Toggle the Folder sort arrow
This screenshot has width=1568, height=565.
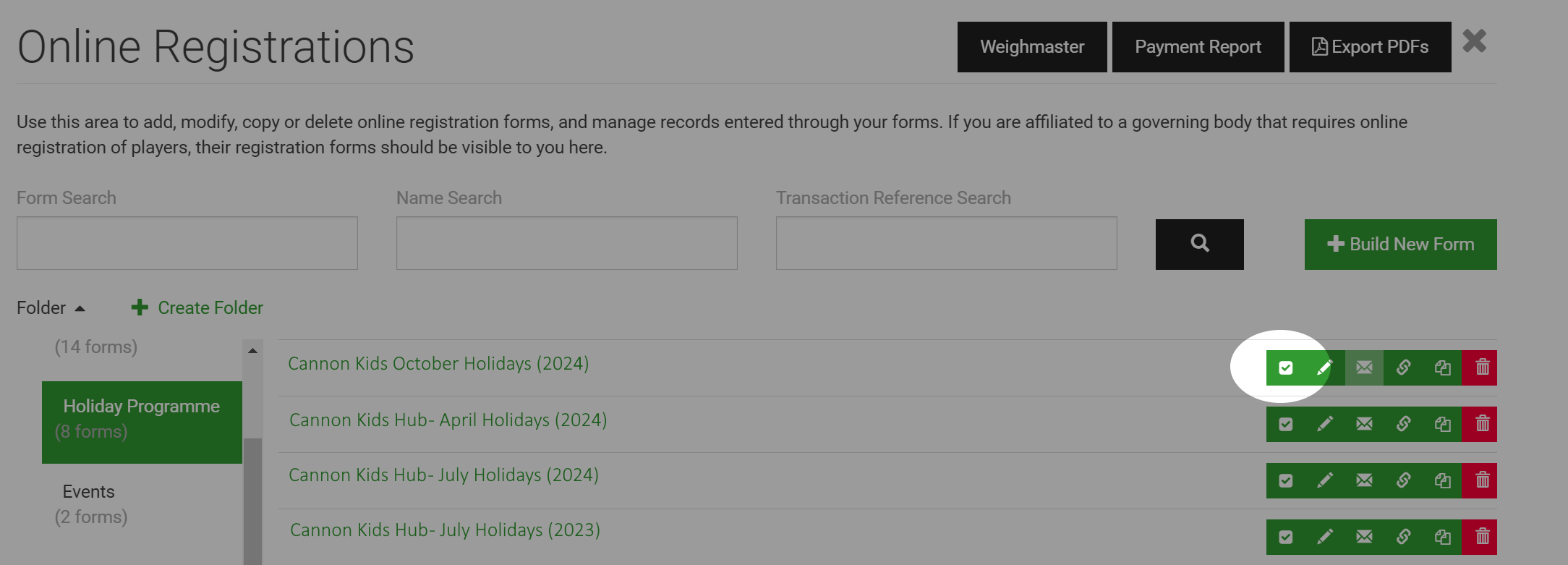[80, 308]
